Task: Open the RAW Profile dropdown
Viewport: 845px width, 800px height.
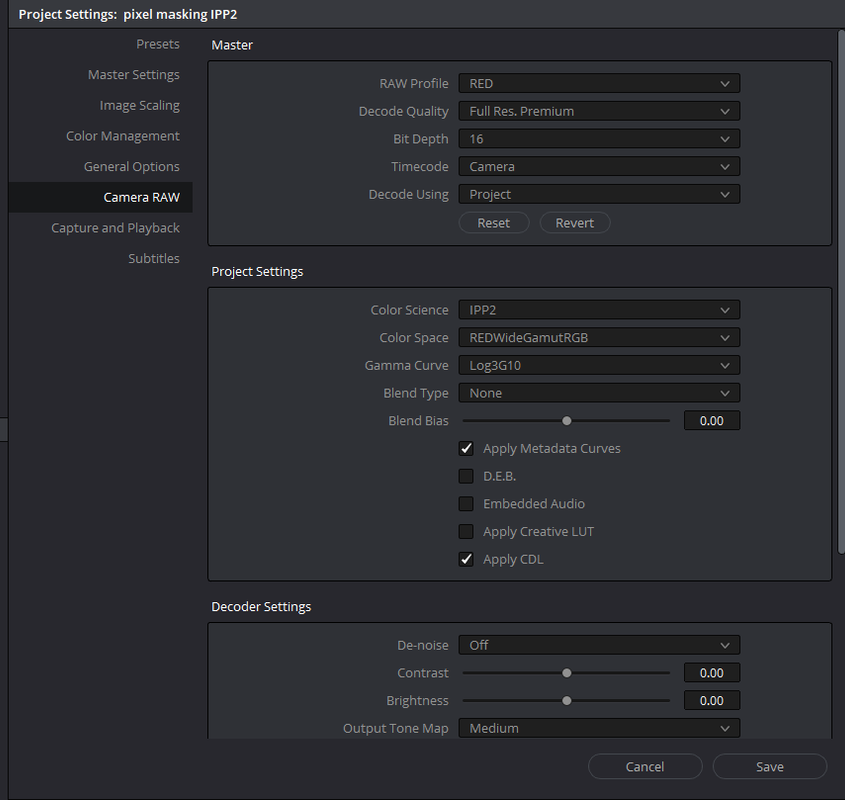Action: [x=599, y=84]
